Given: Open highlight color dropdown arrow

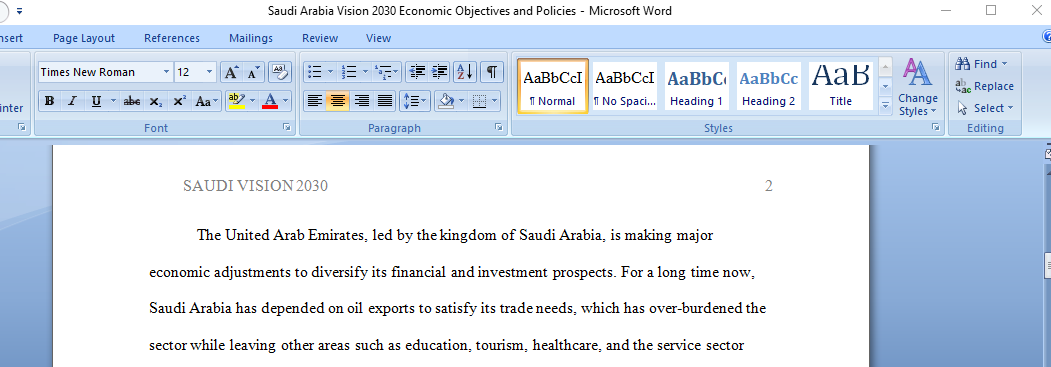Looking at the screenshot, I should click(x=252, y=101).
